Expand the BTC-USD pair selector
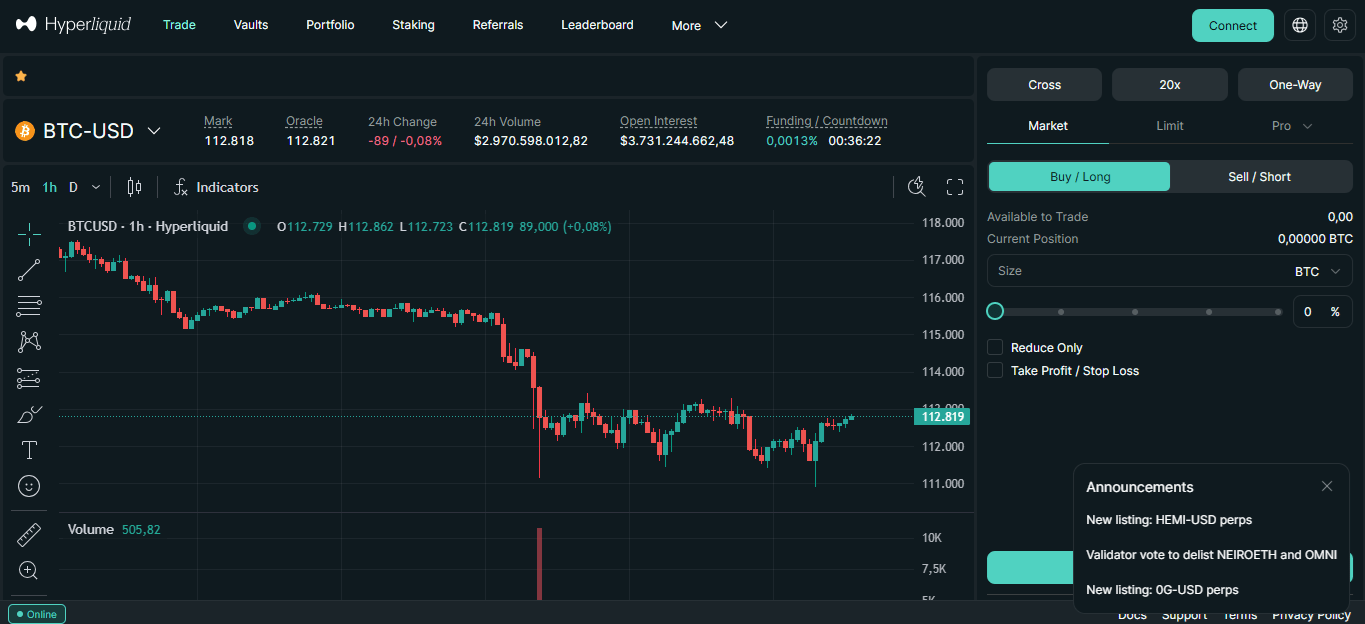This screenshot has width=1365, height=624. coord(154,131)
